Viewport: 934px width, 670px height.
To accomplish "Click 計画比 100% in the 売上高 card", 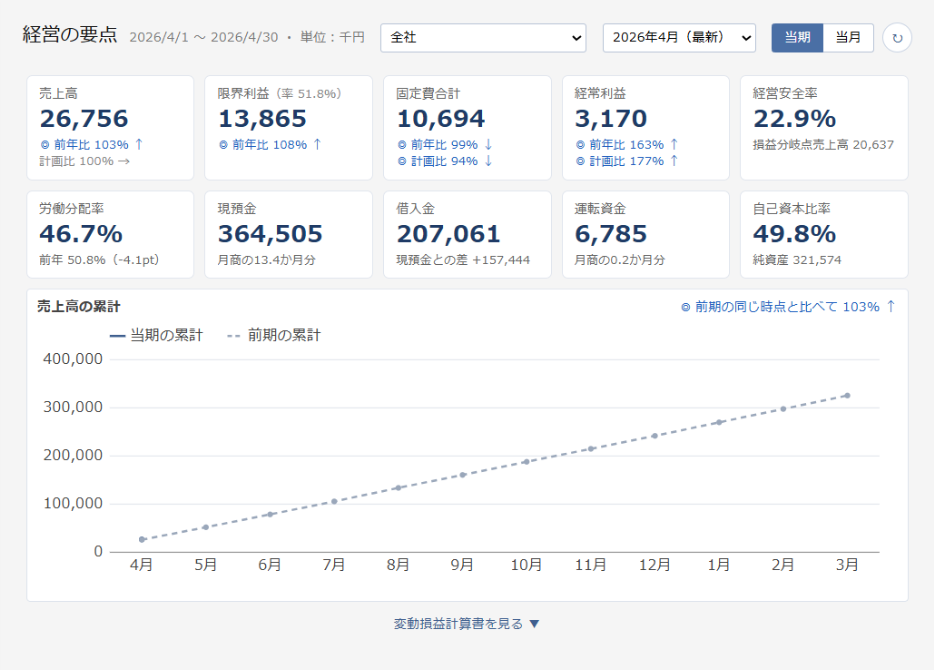I will pyautogui.click(x=84, y=161).
